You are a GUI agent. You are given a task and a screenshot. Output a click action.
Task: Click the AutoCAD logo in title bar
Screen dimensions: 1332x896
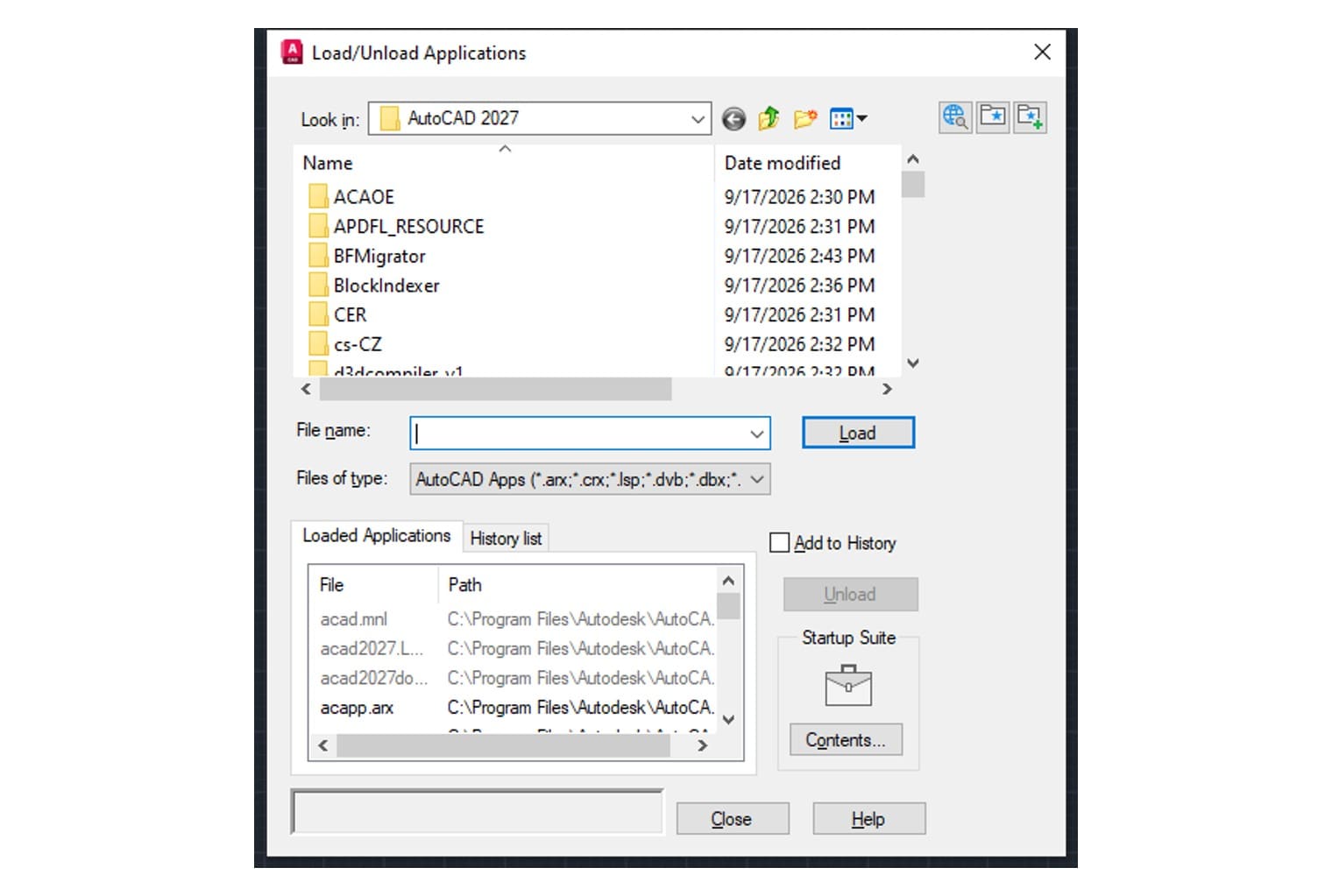click(x=291, y=52)
